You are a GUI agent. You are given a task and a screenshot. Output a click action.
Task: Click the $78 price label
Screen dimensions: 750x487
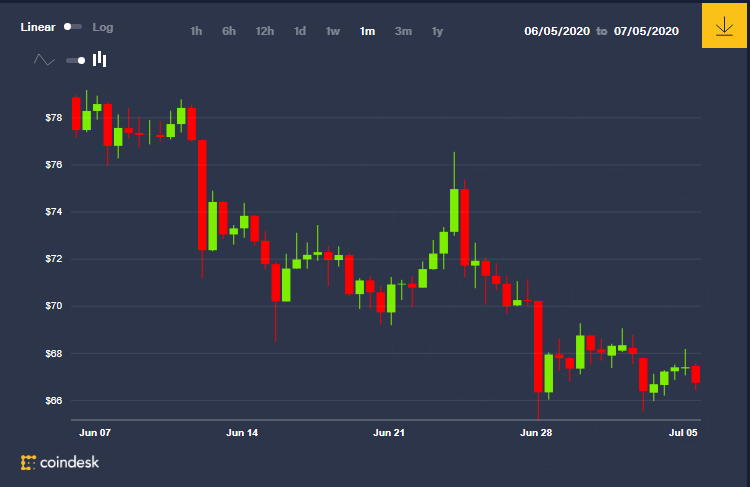point(54,118)
